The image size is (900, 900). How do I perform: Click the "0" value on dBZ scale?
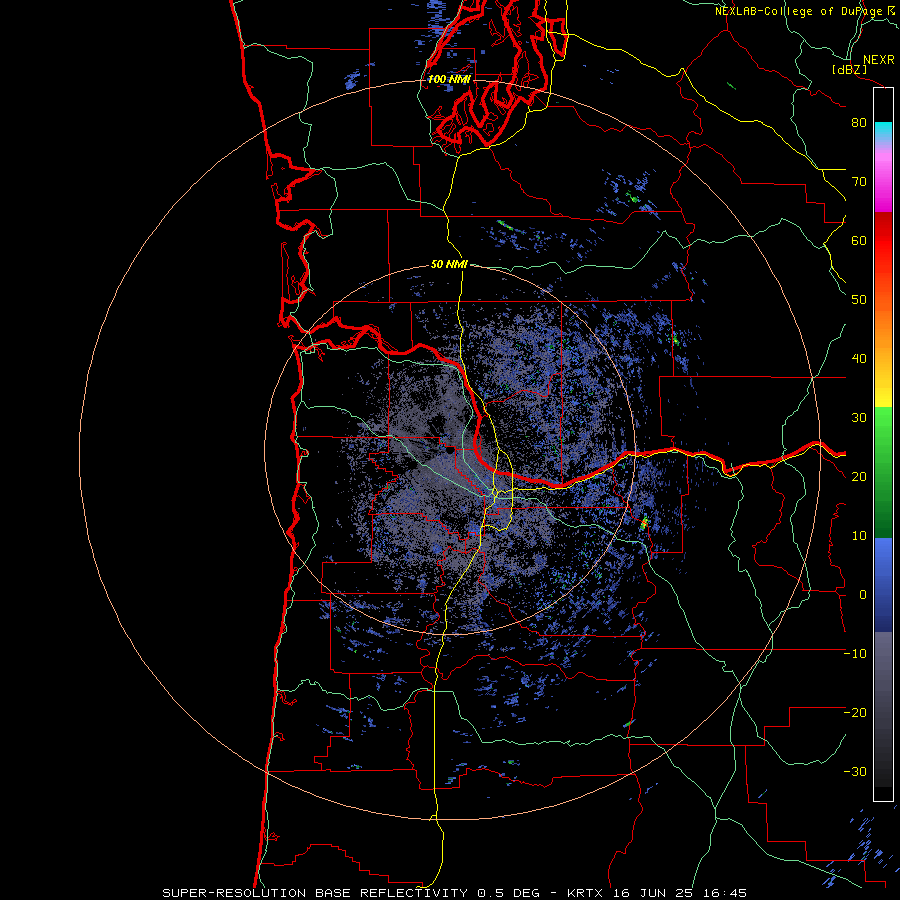pyautogui.click(x=863, y=595)
